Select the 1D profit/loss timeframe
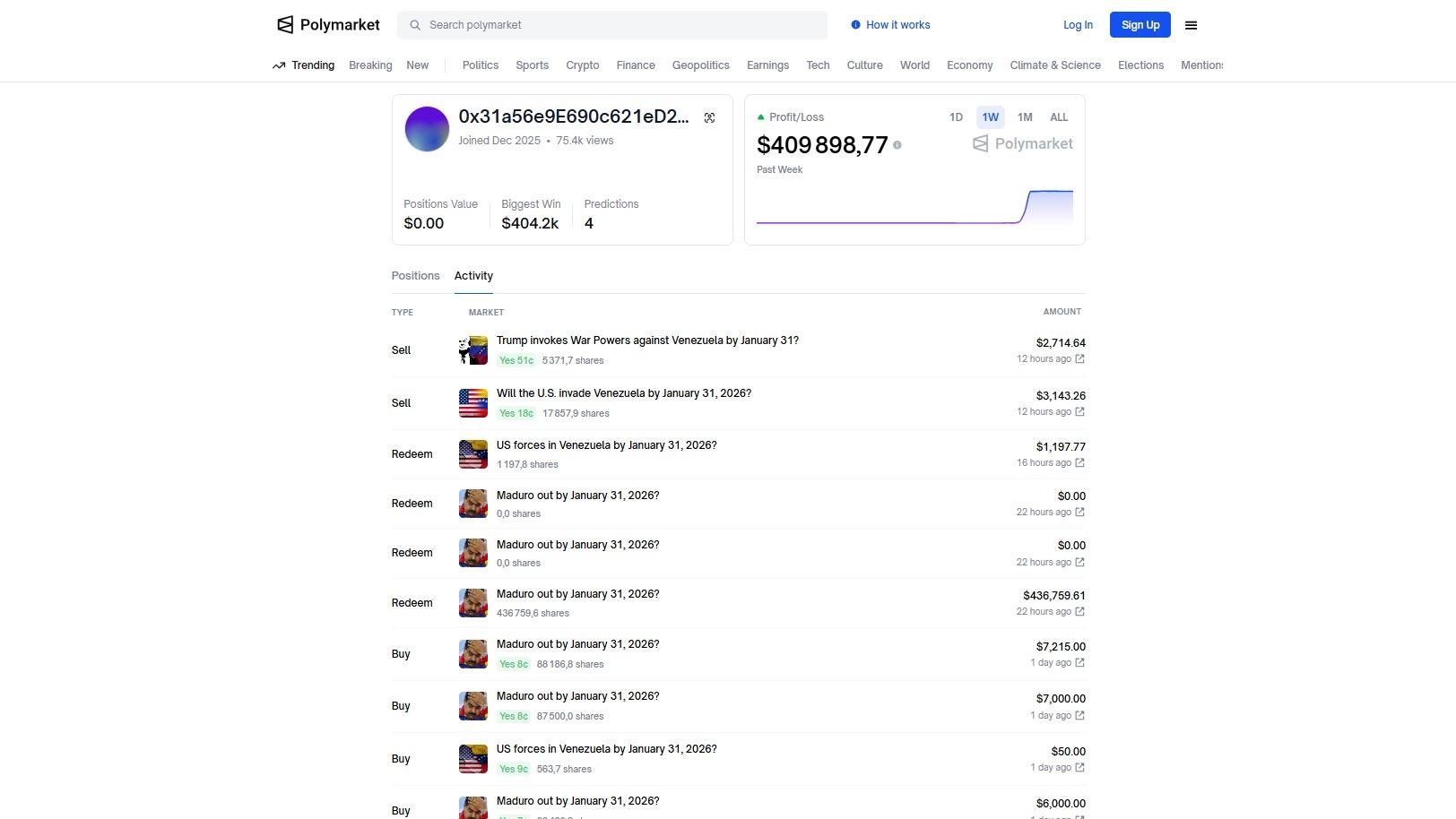This screenshot has height=819, width=1456. pyautogui.click(x=956, y=117)
